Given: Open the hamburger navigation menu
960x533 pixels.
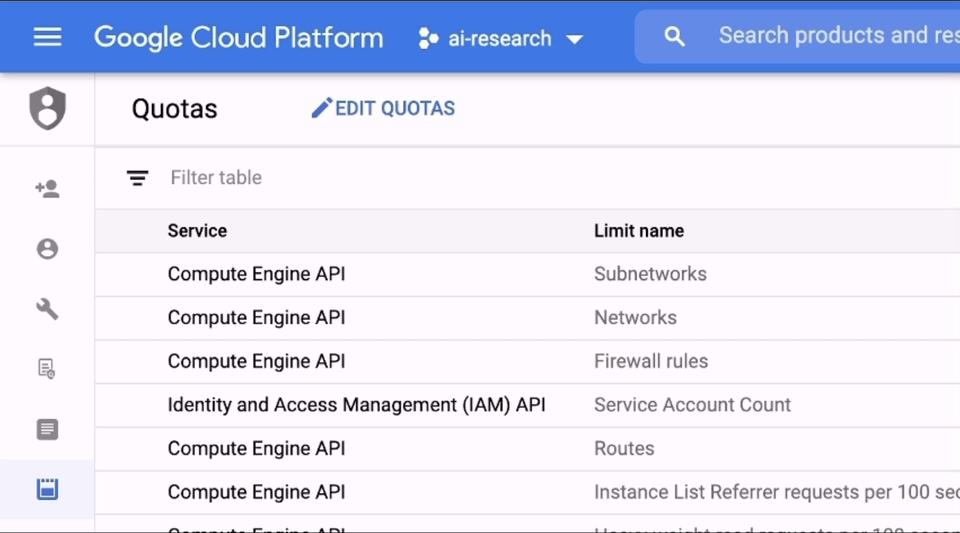Looking at the screenshot, I should pyautogui.click(x=47, y=38).
